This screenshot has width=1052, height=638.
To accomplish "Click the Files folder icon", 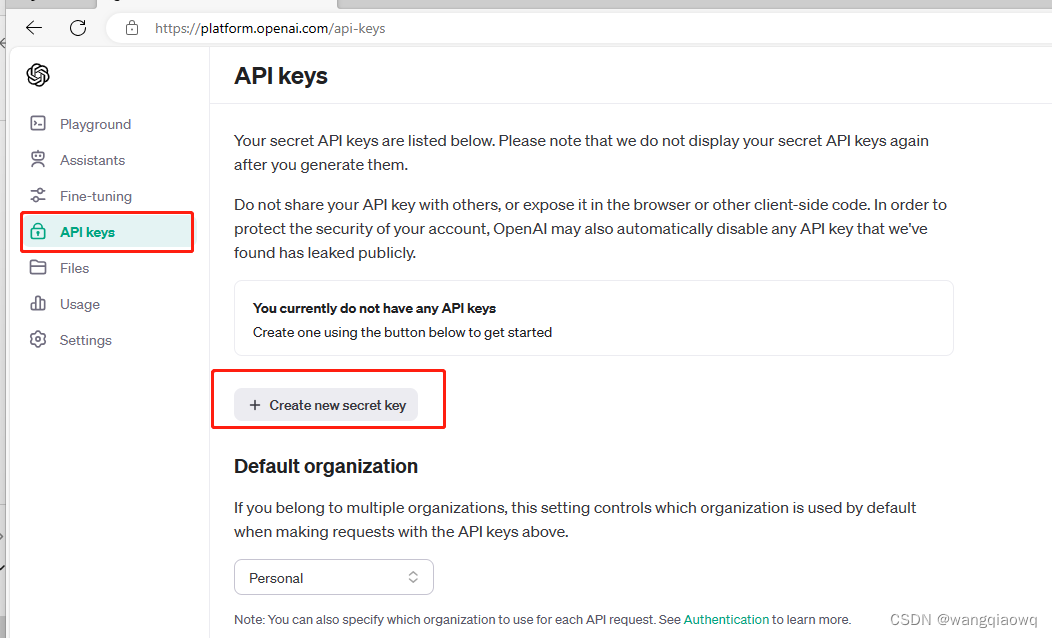I will coord(38,268).
